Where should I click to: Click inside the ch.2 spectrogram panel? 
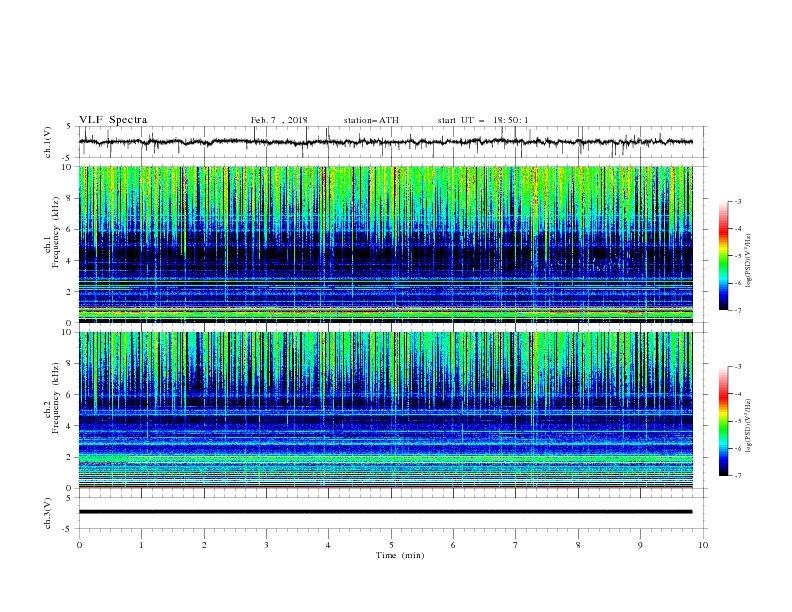click(385, 410)
